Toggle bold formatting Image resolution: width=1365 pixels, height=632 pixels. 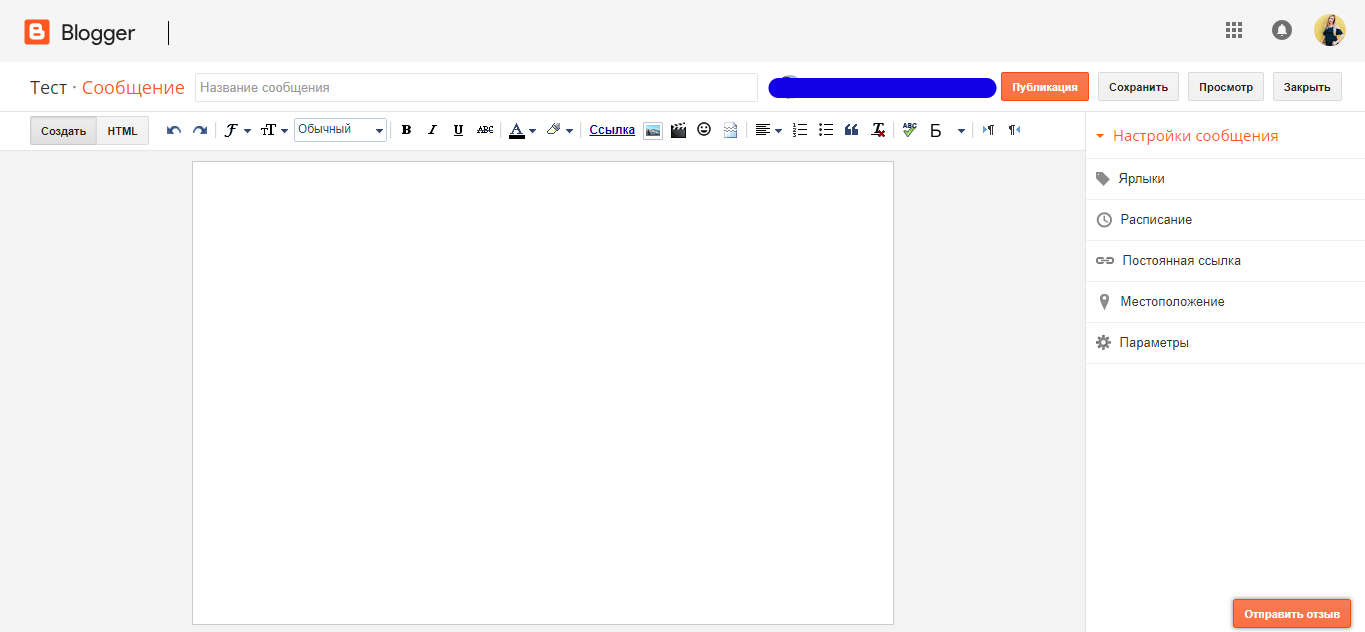(406, 130)
